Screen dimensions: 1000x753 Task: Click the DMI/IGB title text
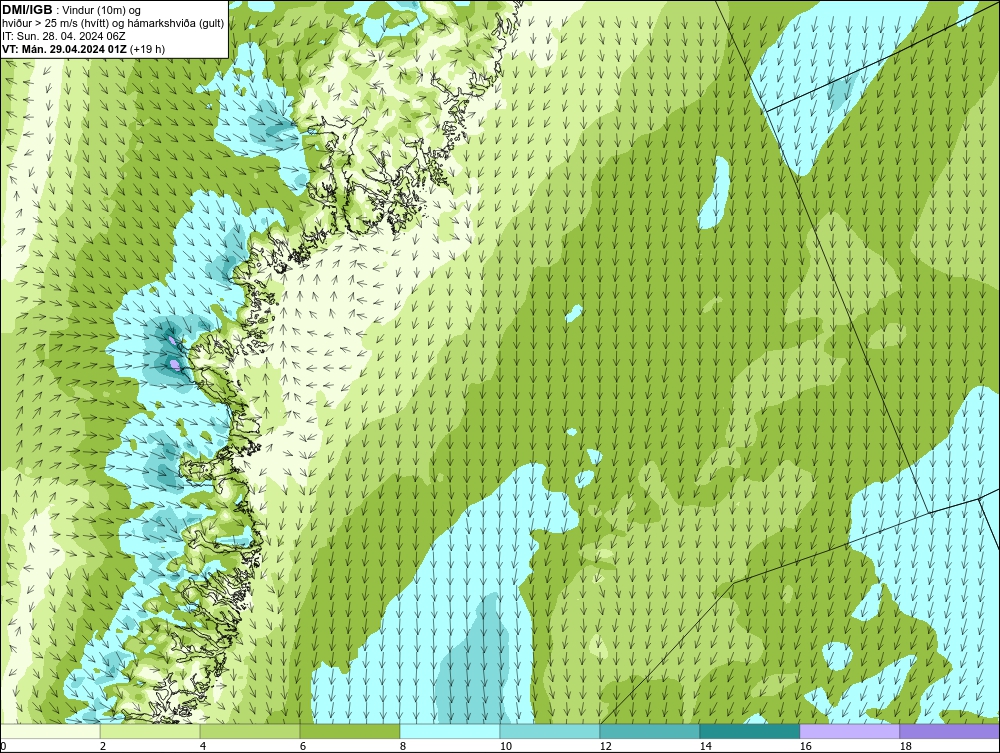click(27, 10)
